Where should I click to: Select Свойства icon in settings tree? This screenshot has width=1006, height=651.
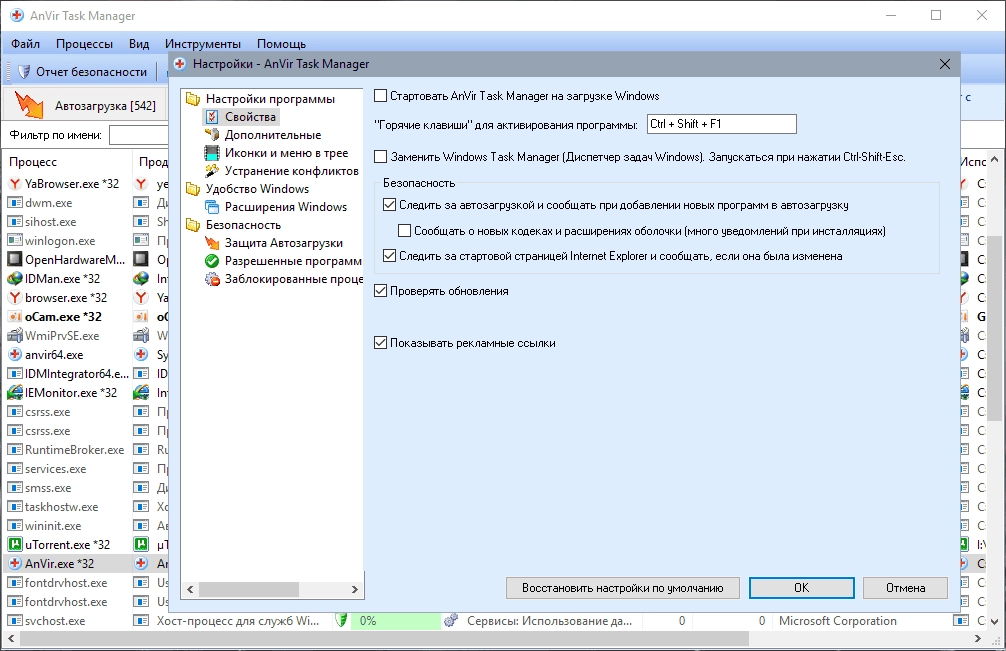[212, 117]
